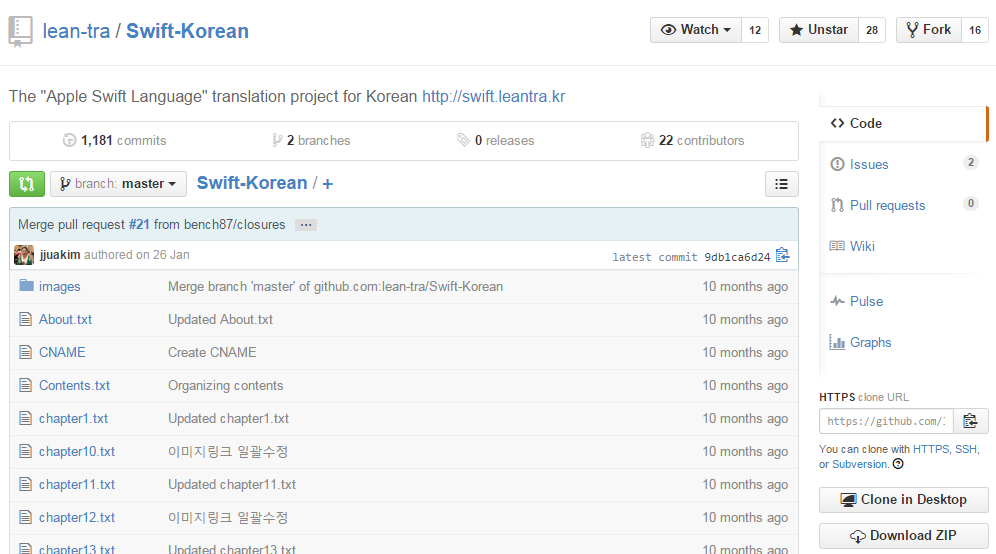Open the jjuakim author link

[x=60, y=255]
